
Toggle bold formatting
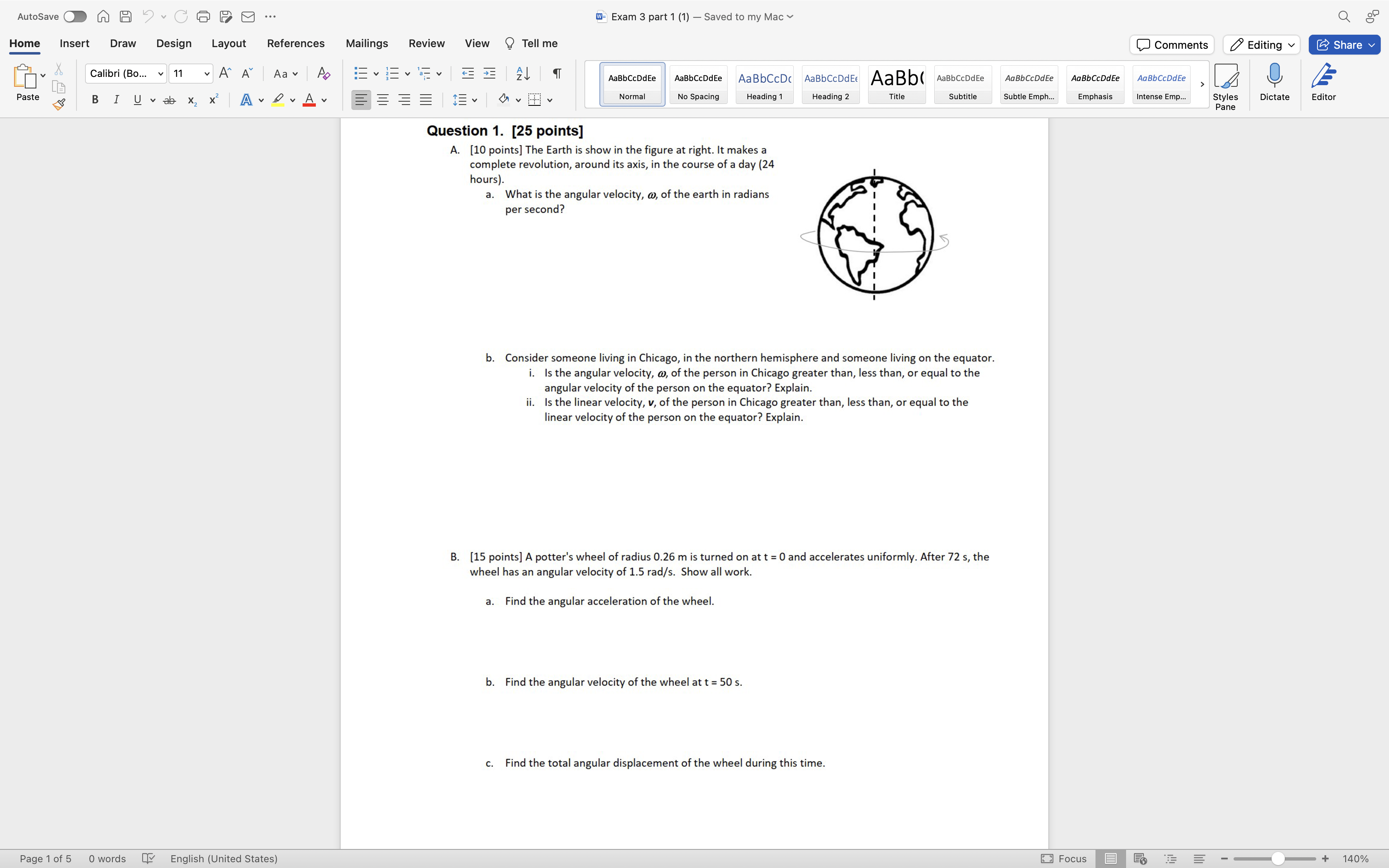pos(95,100)
